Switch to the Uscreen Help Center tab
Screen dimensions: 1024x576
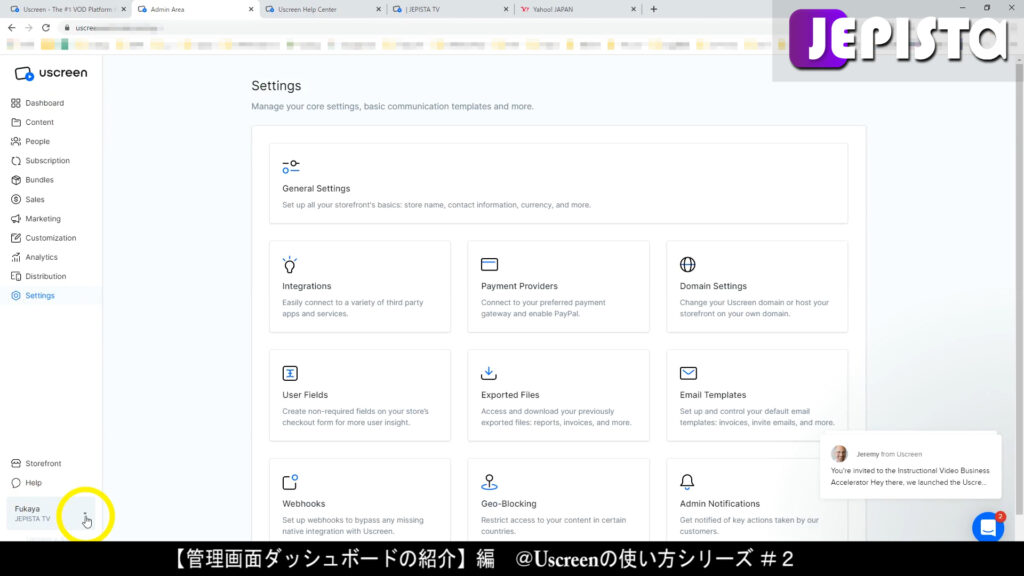coord(323,9)
